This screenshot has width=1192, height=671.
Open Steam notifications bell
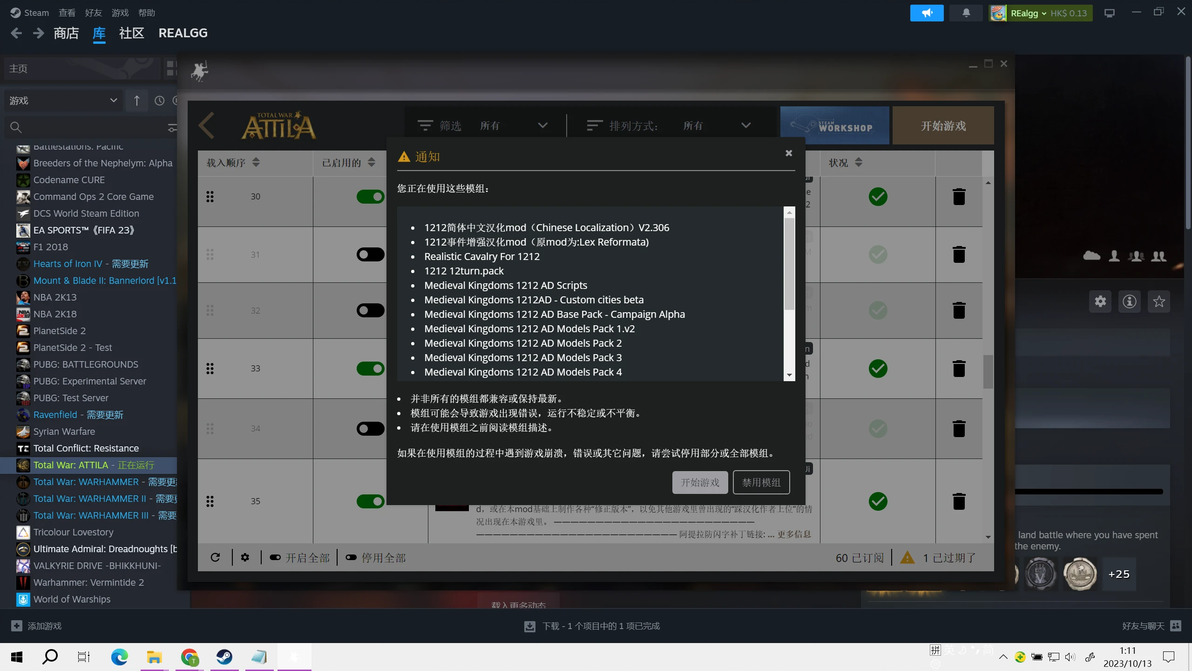(x=965, y=13)
